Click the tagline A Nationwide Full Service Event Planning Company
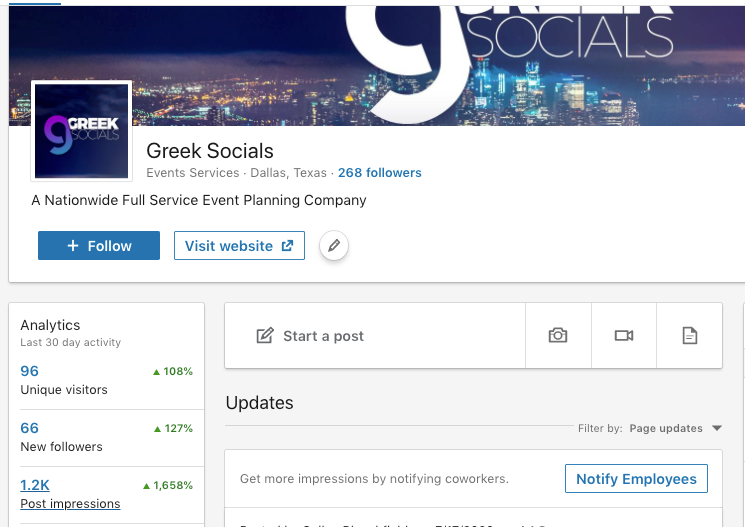745x527 pixels. point(199,201)
